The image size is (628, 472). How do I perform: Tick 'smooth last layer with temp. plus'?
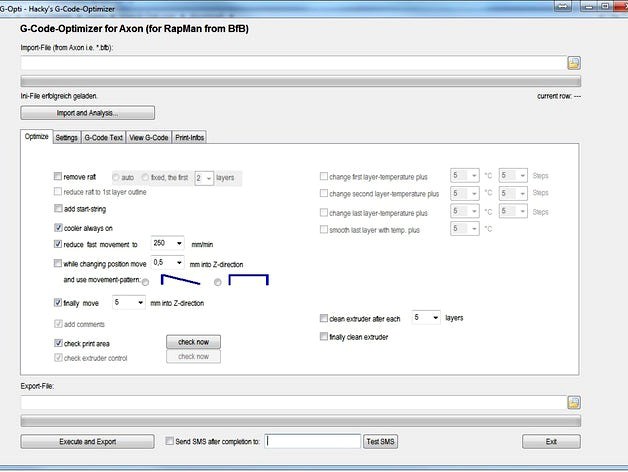324,230
